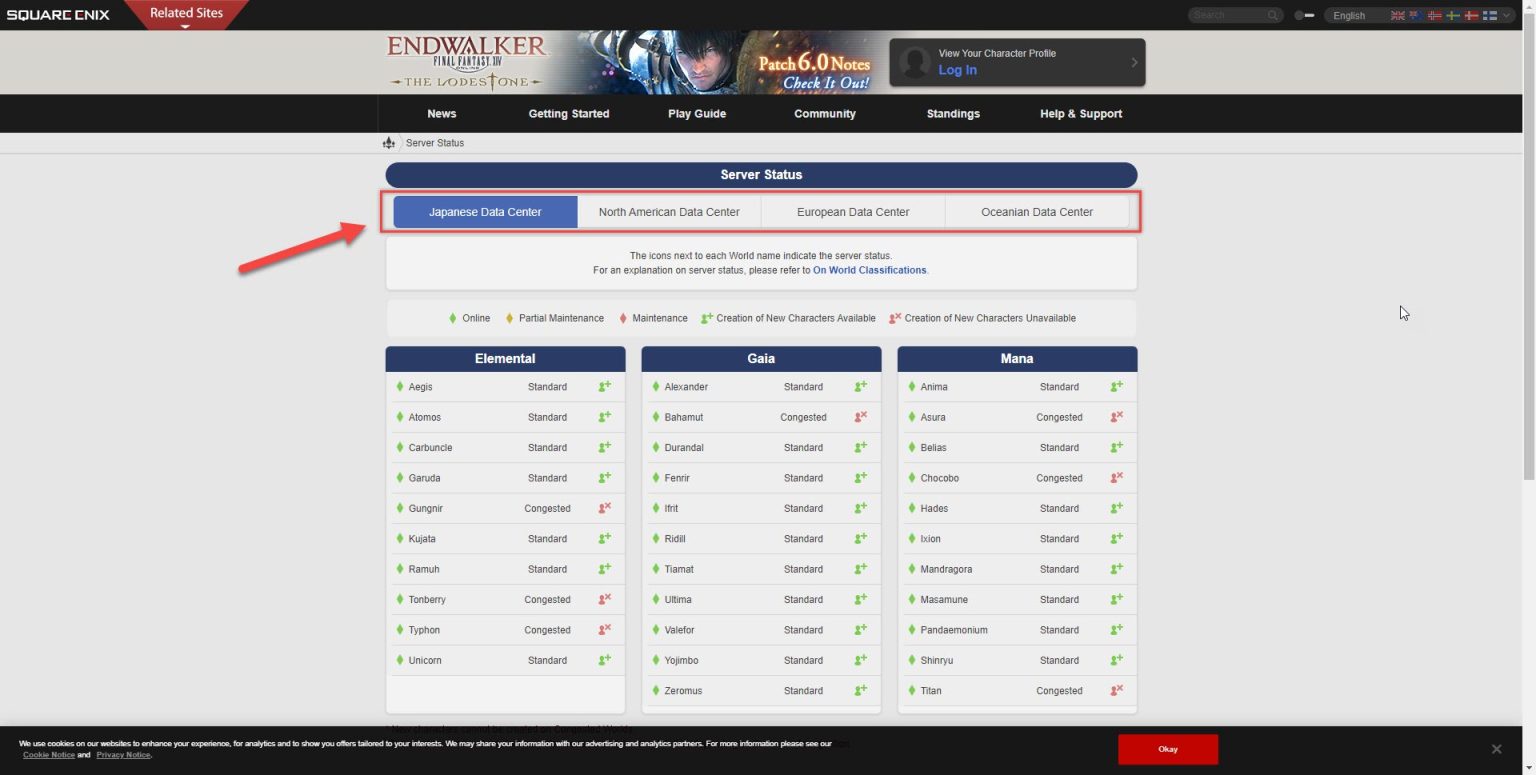Screen dimensions: 1536x775
Task: Select the British flag language icon
Action: point(1398,15)
